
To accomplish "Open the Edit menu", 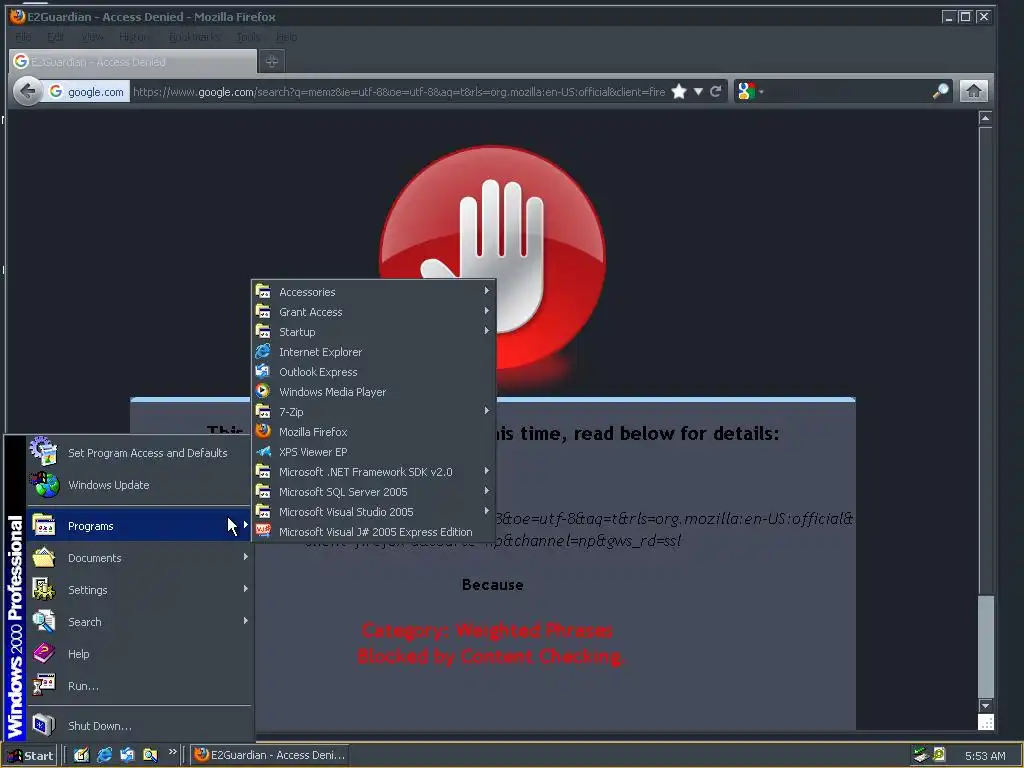I will pyautogui.click(x=56, y=37).
